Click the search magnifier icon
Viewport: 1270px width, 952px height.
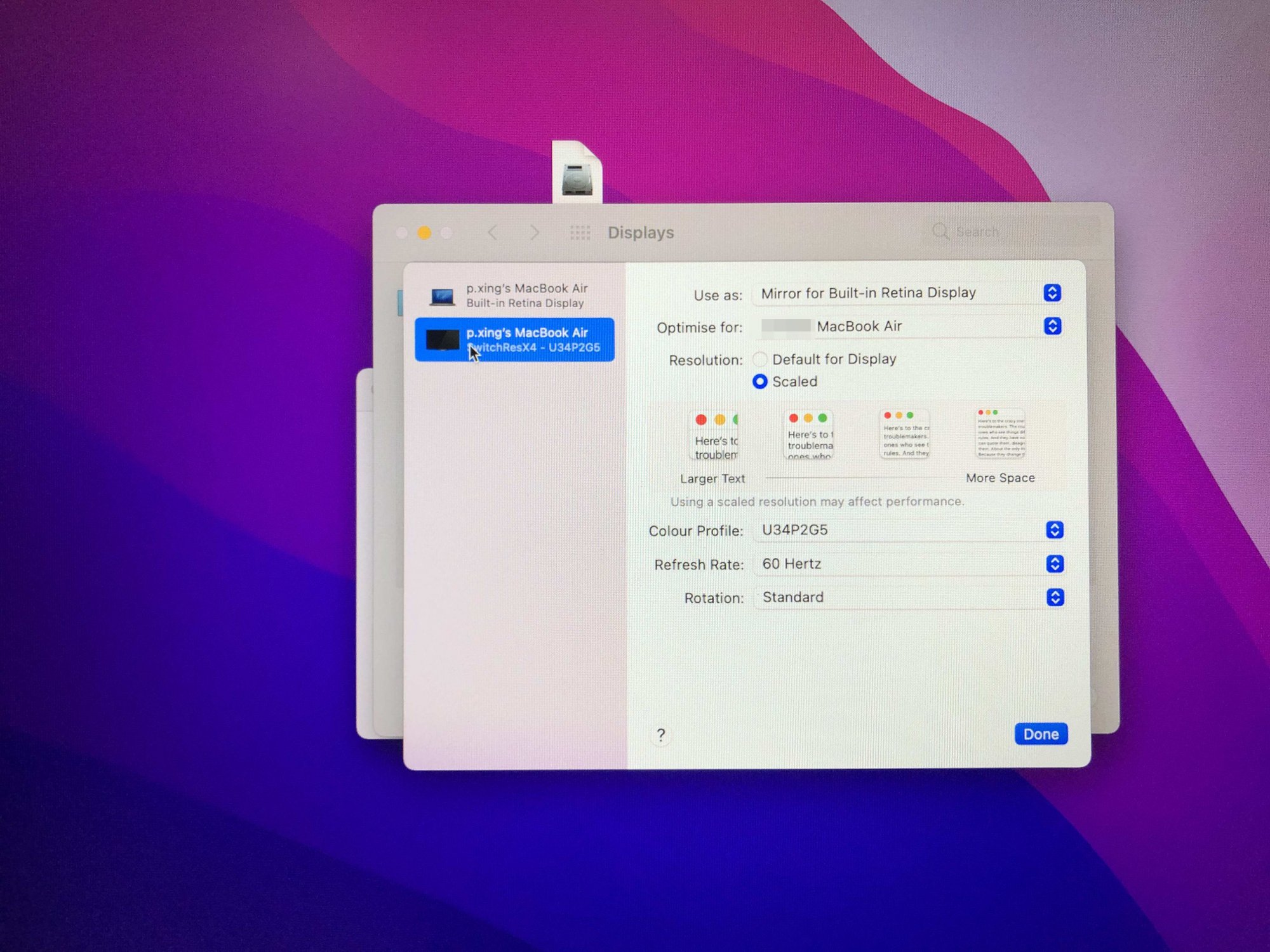tap(940, 232)
